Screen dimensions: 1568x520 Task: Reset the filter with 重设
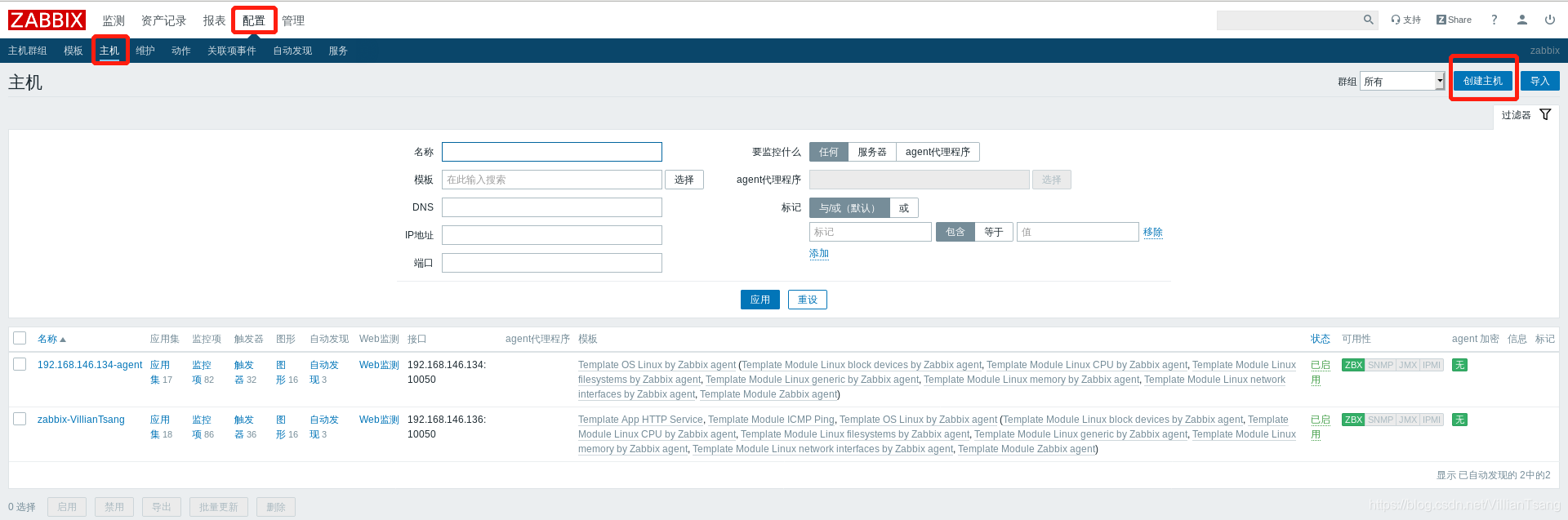click(808, 300)
